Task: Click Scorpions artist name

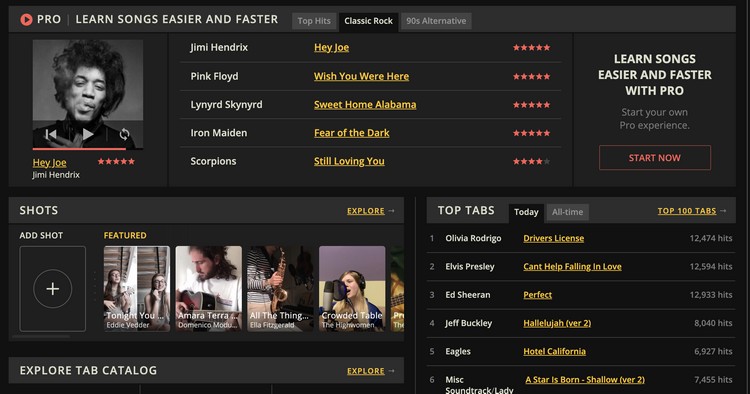Action: [x=213, y=161]
